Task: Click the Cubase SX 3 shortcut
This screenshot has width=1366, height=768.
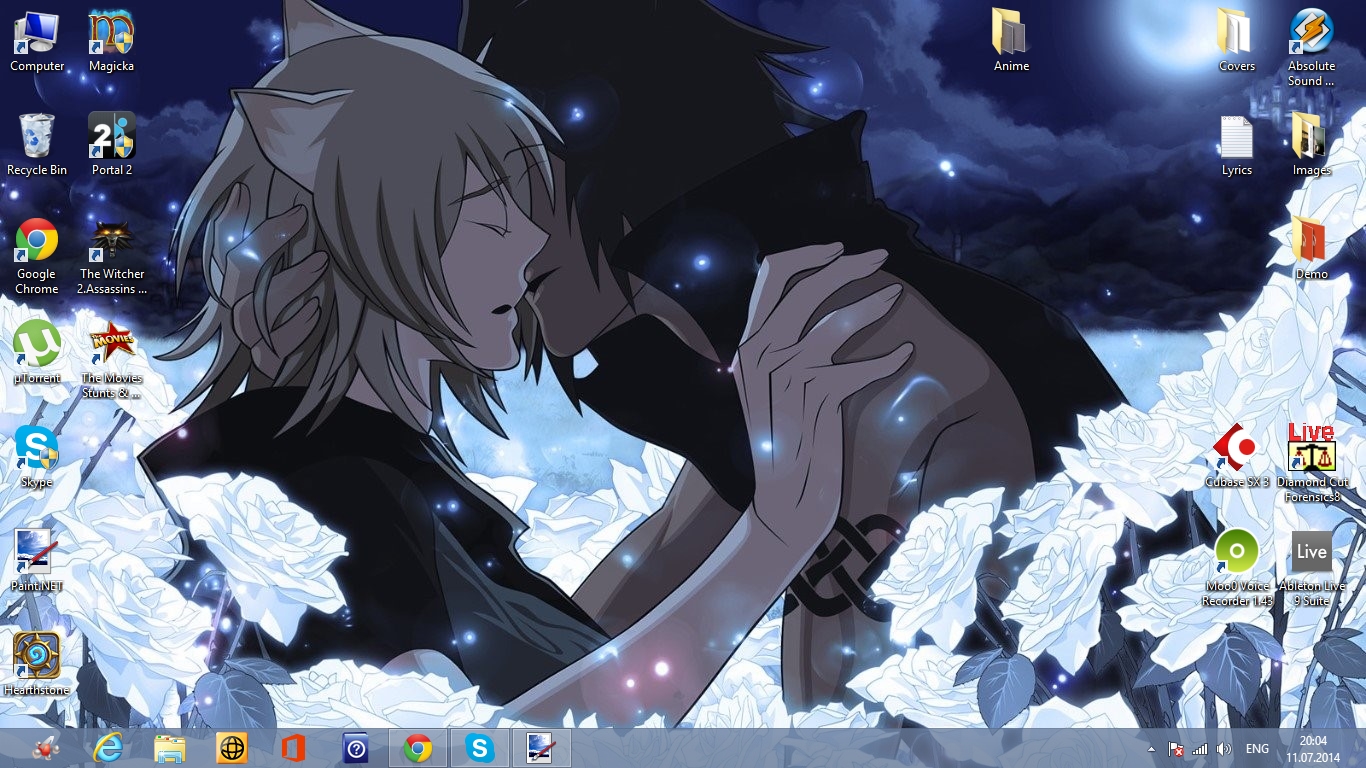Action: pos(1237,457)
